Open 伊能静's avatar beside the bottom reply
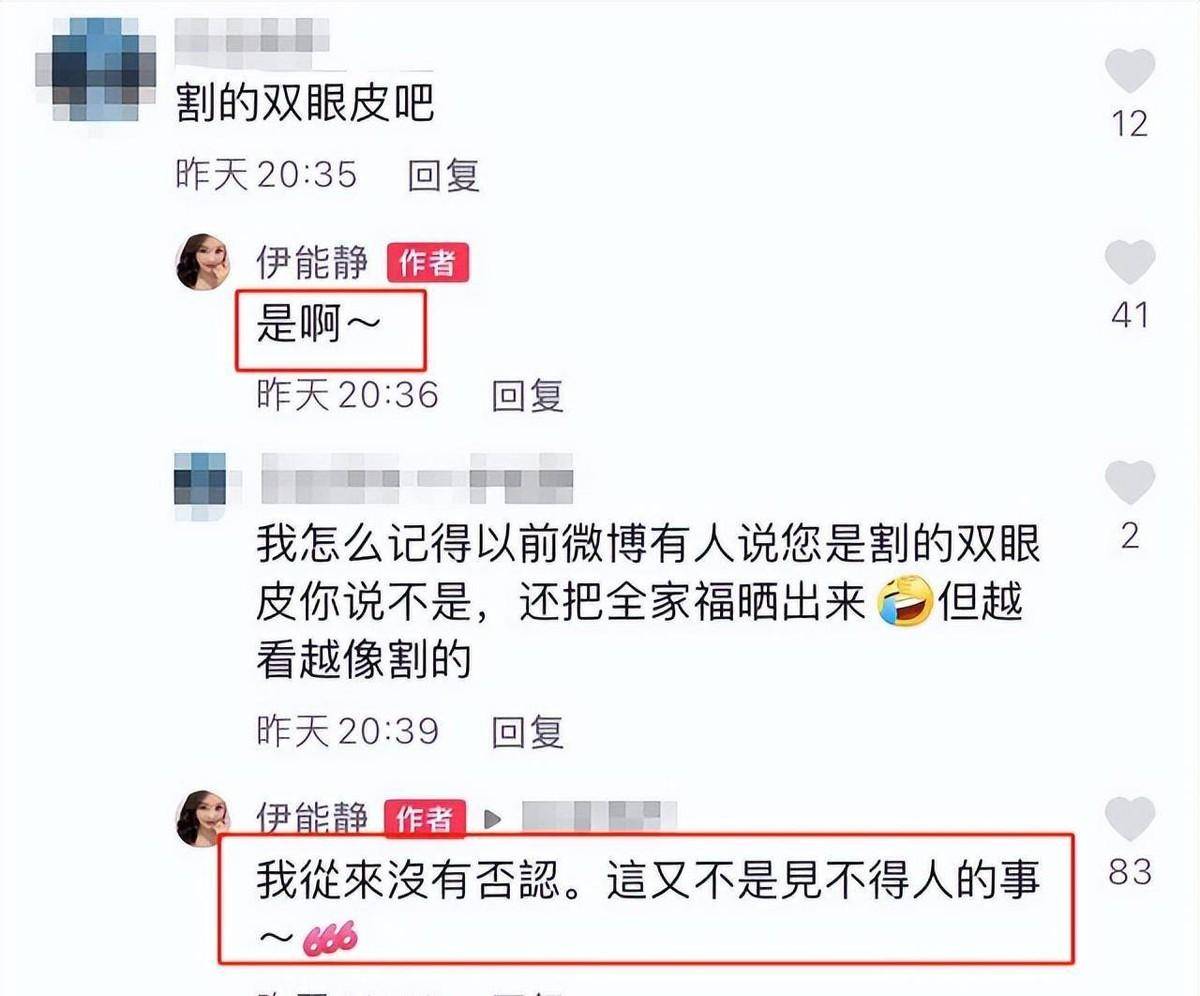Viewport: 1200px width, 996px height. click(x=204, y=819)
